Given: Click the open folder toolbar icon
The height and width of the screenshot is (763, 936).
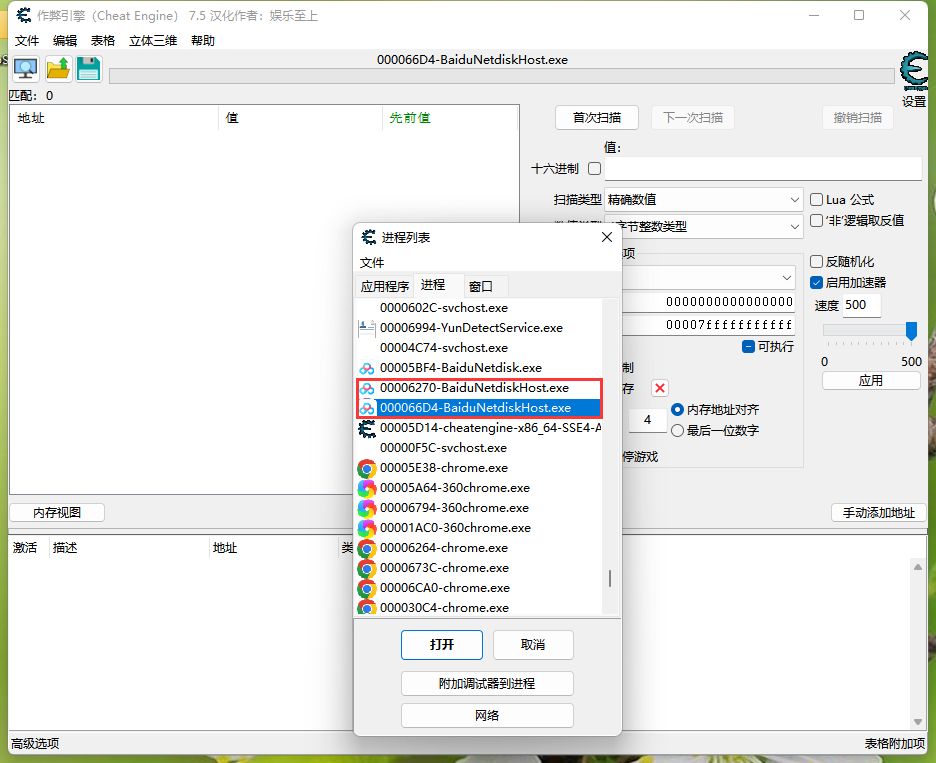Looking at the screenshot, I should 58,69.
